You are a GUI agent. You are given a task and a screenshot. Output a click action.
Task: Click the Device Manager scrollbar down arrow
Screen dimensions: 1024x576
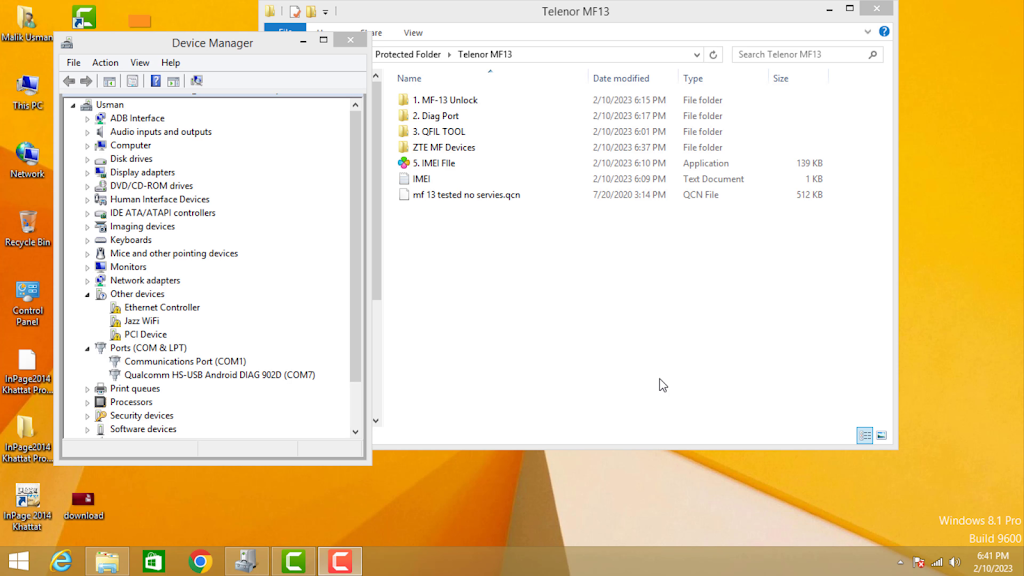pyautogui.click(x=355, y=432)
